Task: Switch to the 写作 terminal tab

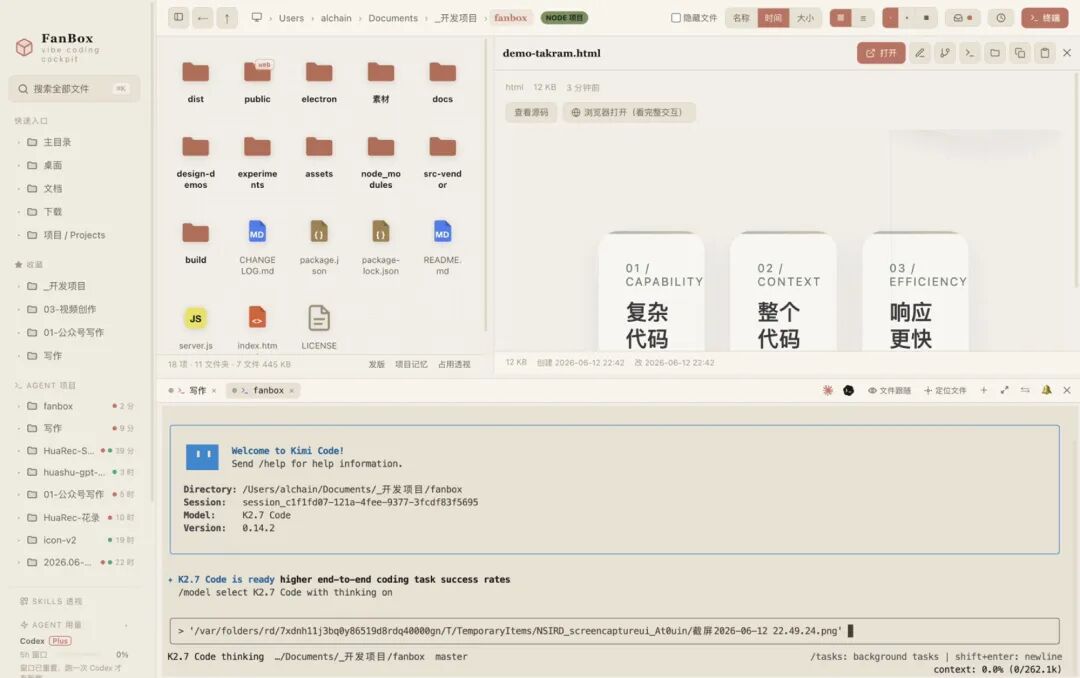Action: (x=192, y=390)
